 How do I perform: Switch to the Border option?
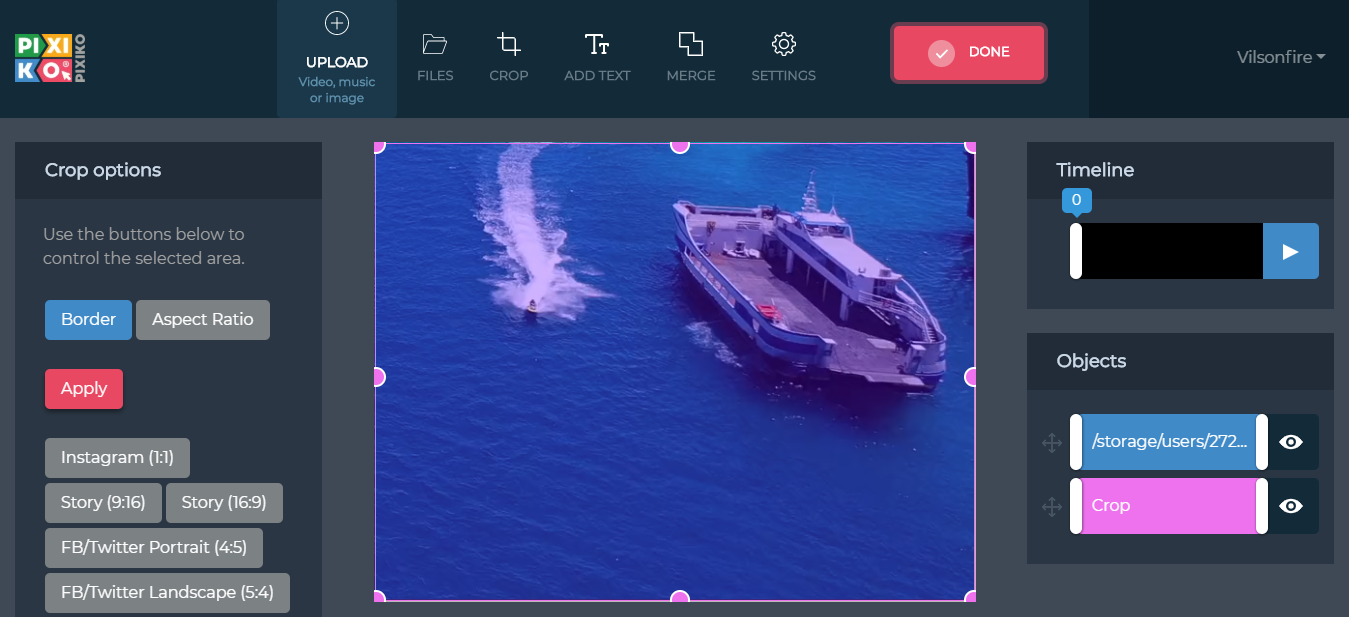[x=88, y=320]
